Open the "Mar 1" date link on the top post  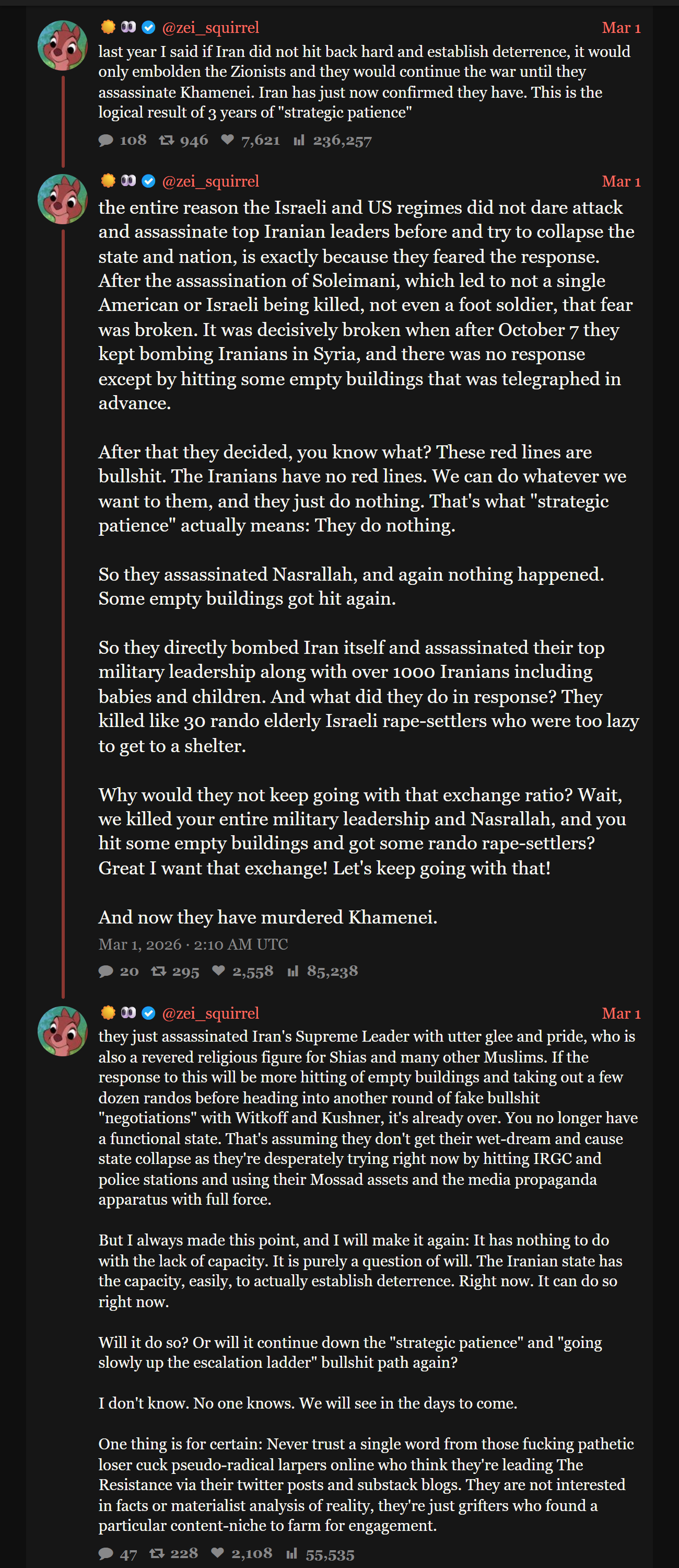(x=621, y=28)
